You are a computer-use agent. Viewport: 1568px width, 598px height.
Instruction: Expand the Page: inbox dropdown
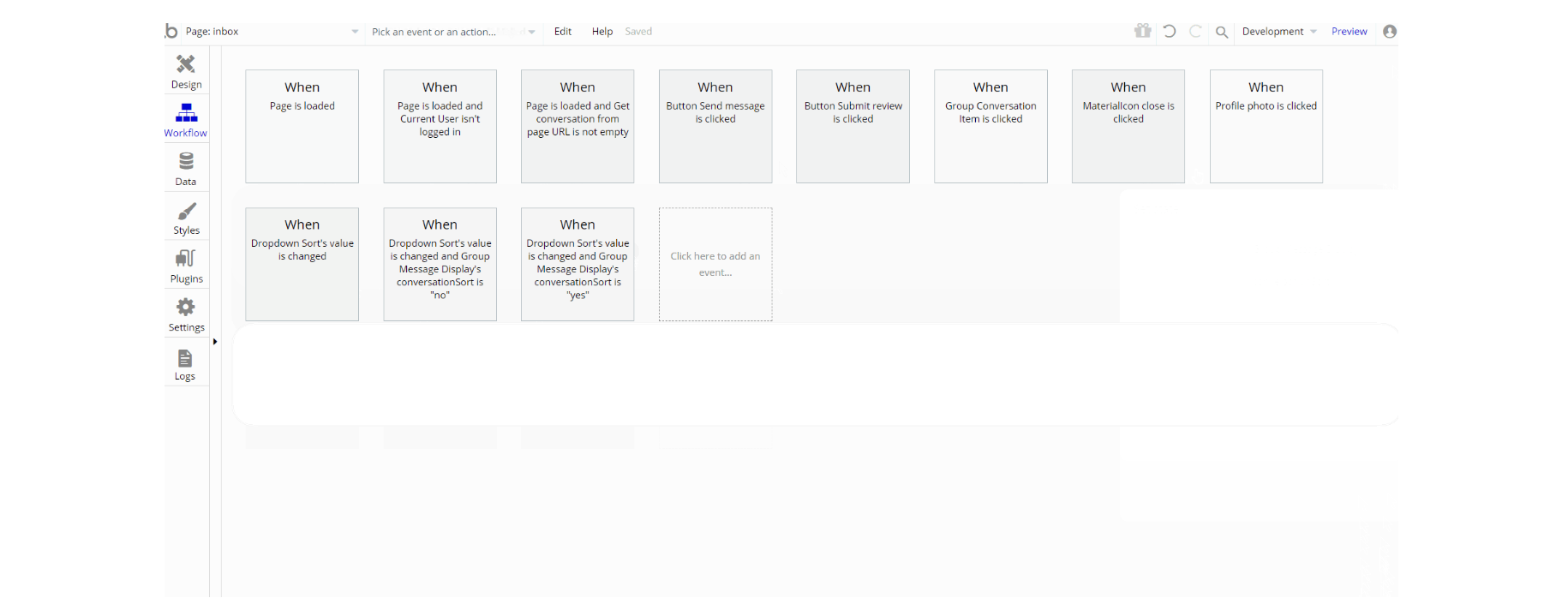(272, 32)
